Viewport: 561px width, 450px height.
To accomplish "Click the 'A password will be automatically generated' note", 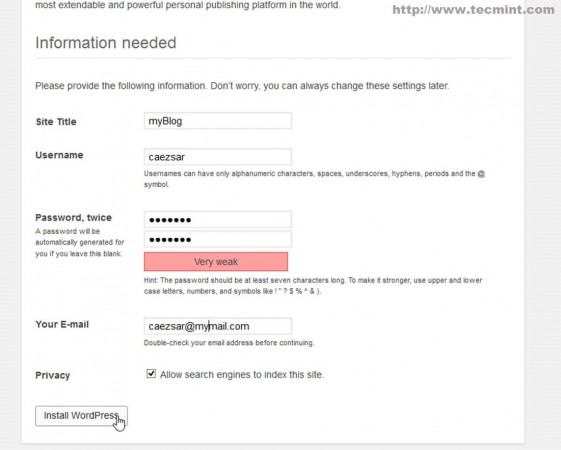I will 80,242.
